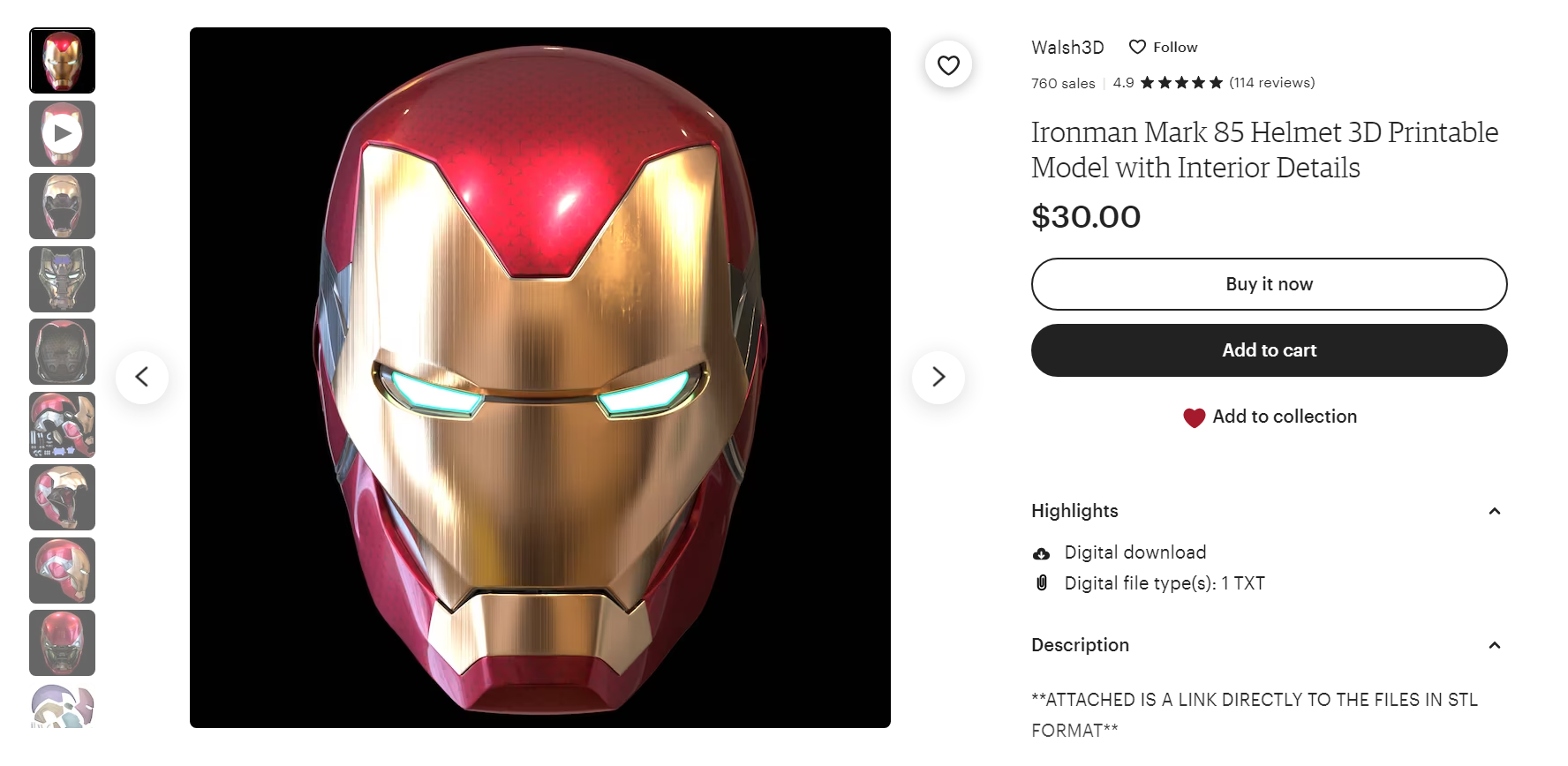Viewport: 1568px width, 766px height.
Task: Go to the previous product image
Action: (x=142, y=377)
